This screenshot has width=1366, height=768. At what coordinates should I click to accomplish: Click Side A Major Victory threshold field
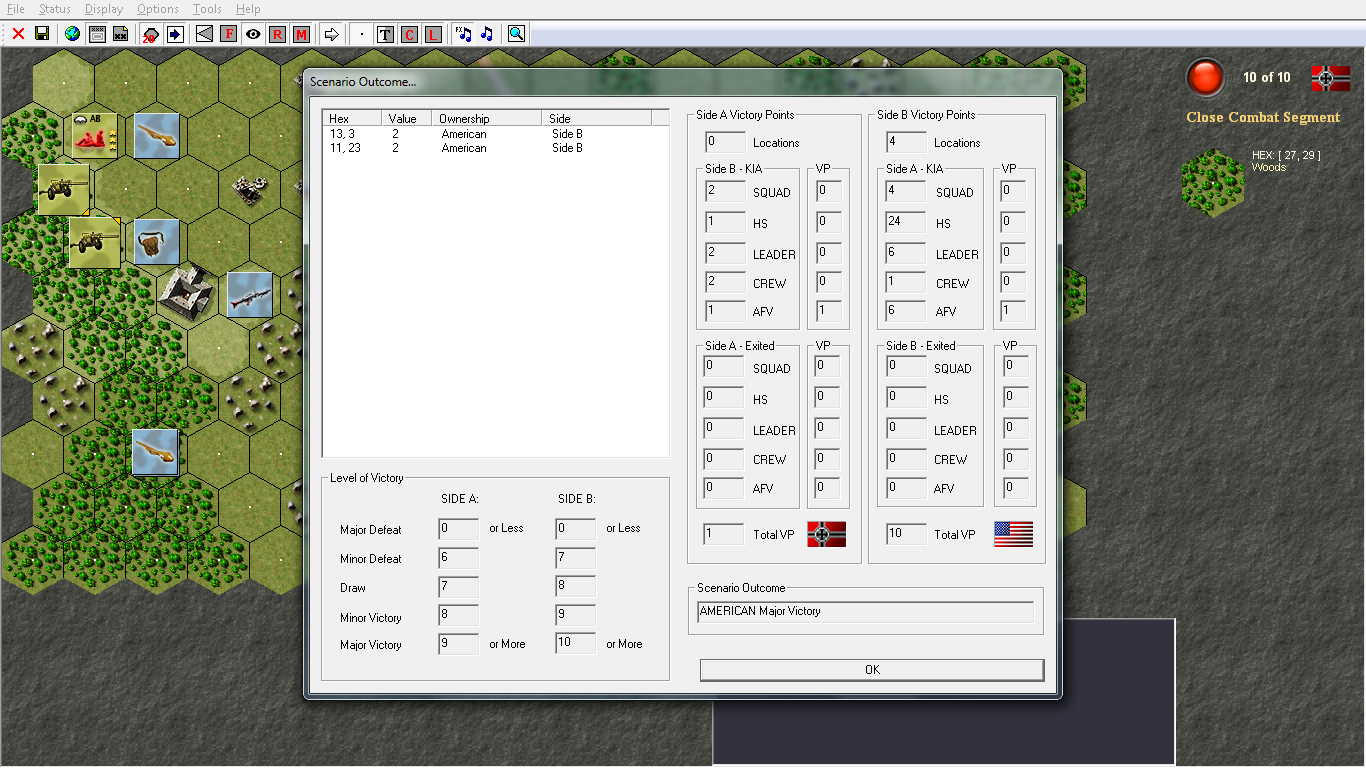click(458, 644)
